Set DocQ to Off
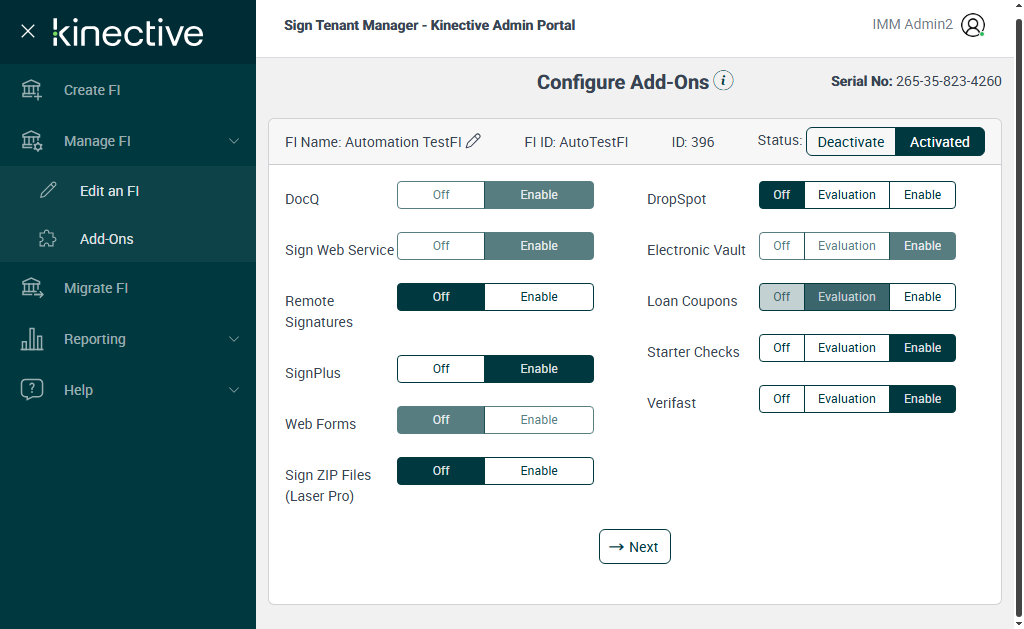Screen dimensions: 1024x629 tap(441, 195)
